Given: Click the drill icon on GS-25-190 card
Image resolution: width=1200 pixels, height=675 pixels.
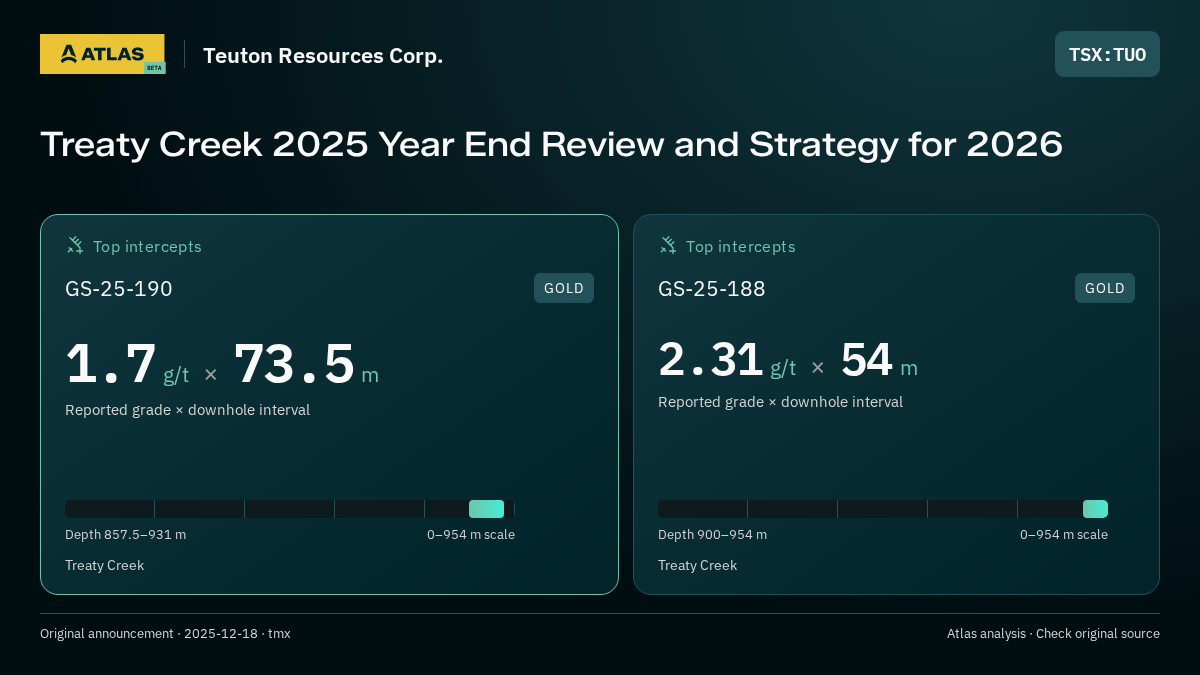Looking at the screenshot, I should pos(75,245).
